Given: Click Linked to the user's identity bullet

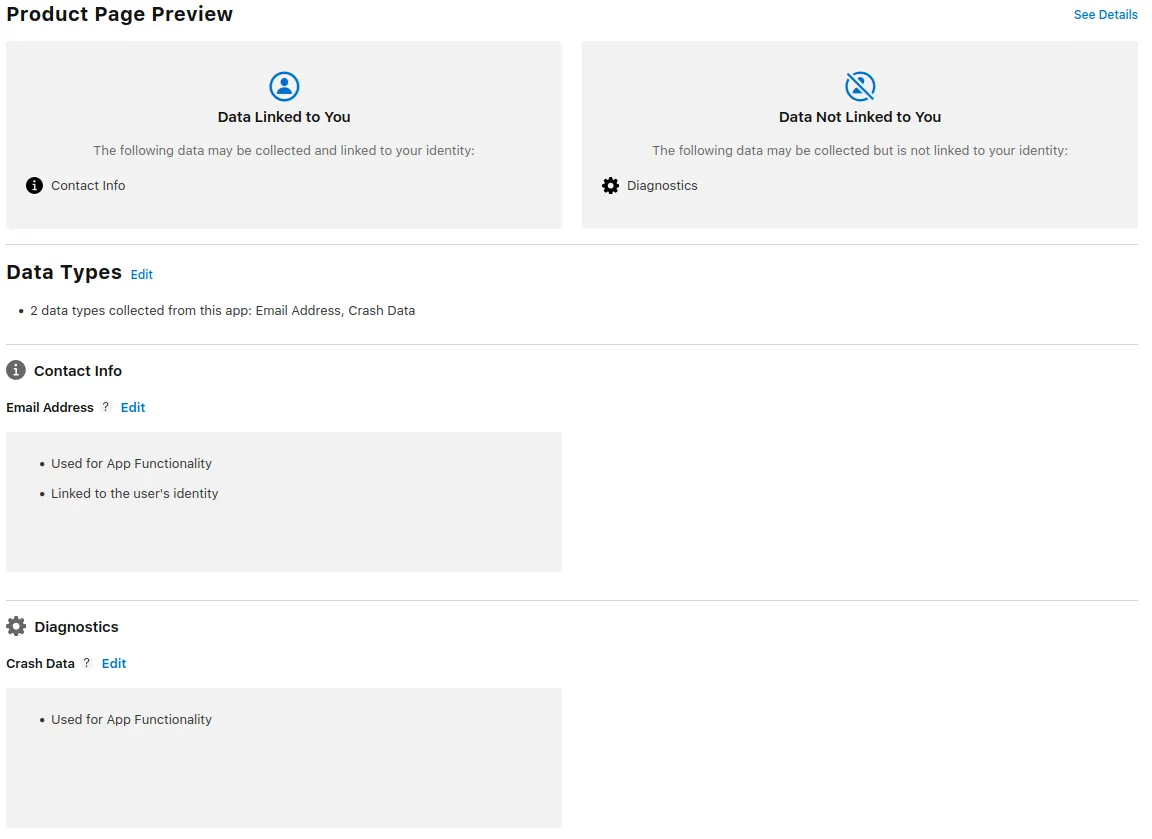Looking at the screenshot, I should coord(135,493).
